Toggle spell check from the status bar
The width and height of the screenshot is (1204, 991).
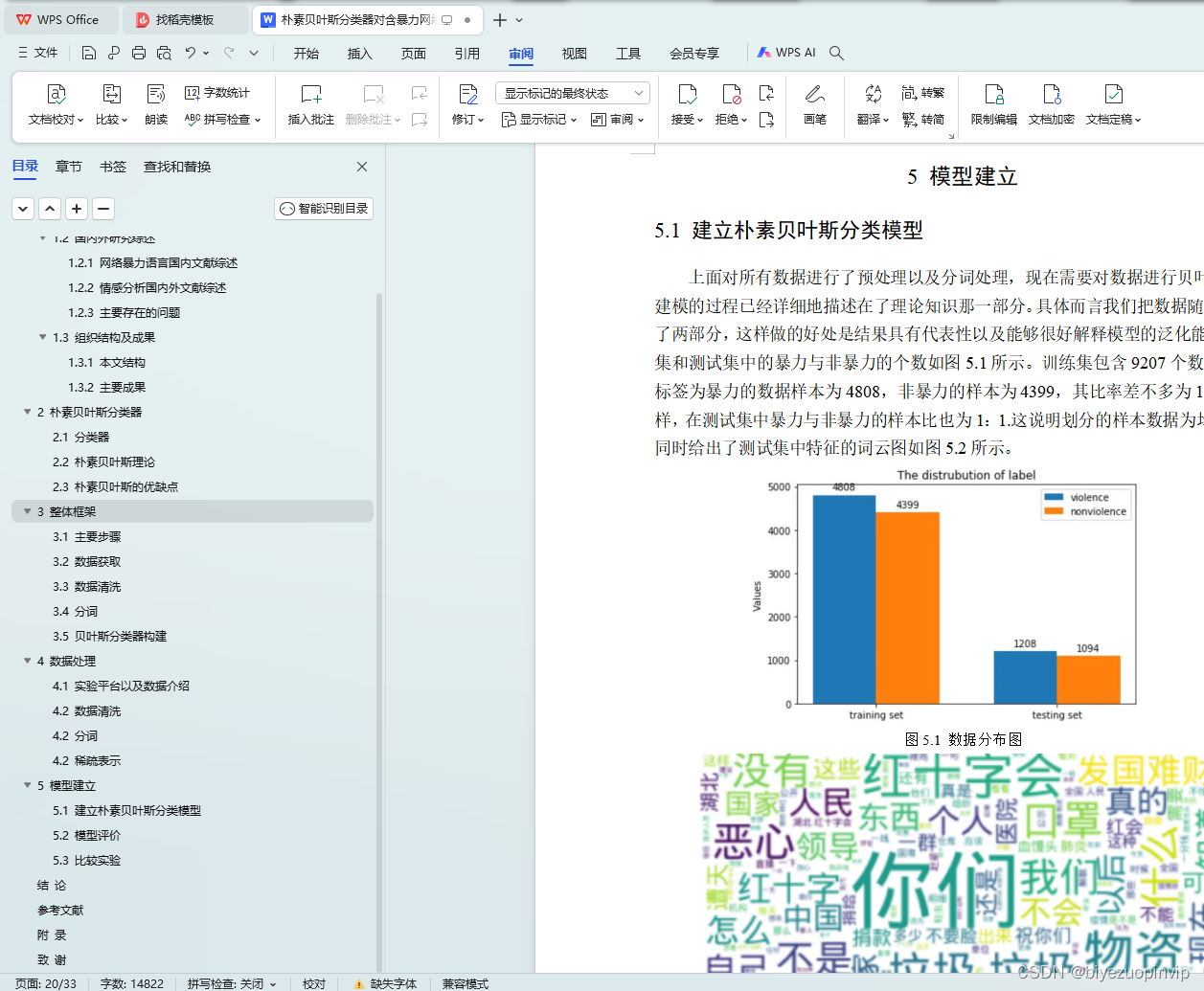[230, 983]
